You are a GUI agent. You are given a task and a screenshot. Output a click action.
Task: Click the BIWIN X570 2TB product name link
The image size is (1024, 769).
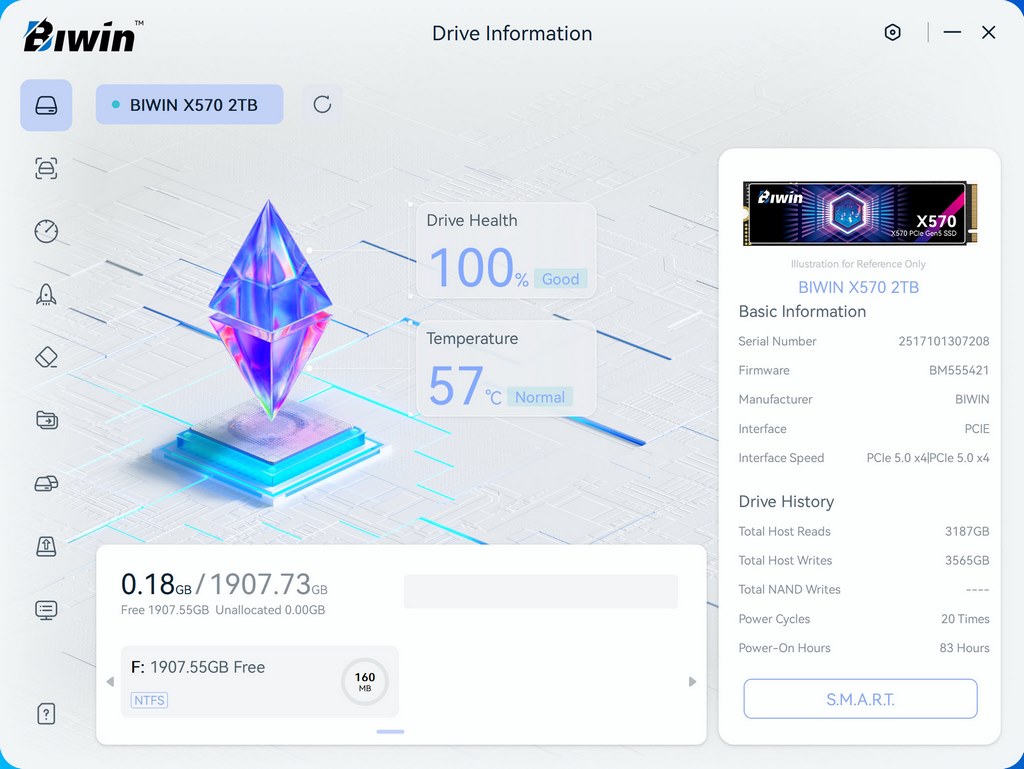coord(858,287)
